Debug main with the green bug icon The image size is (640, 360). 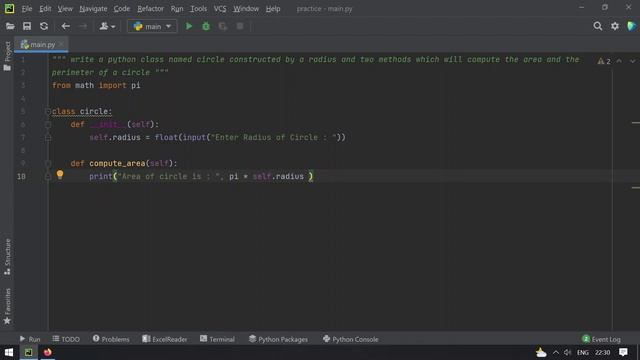point(206,27)
